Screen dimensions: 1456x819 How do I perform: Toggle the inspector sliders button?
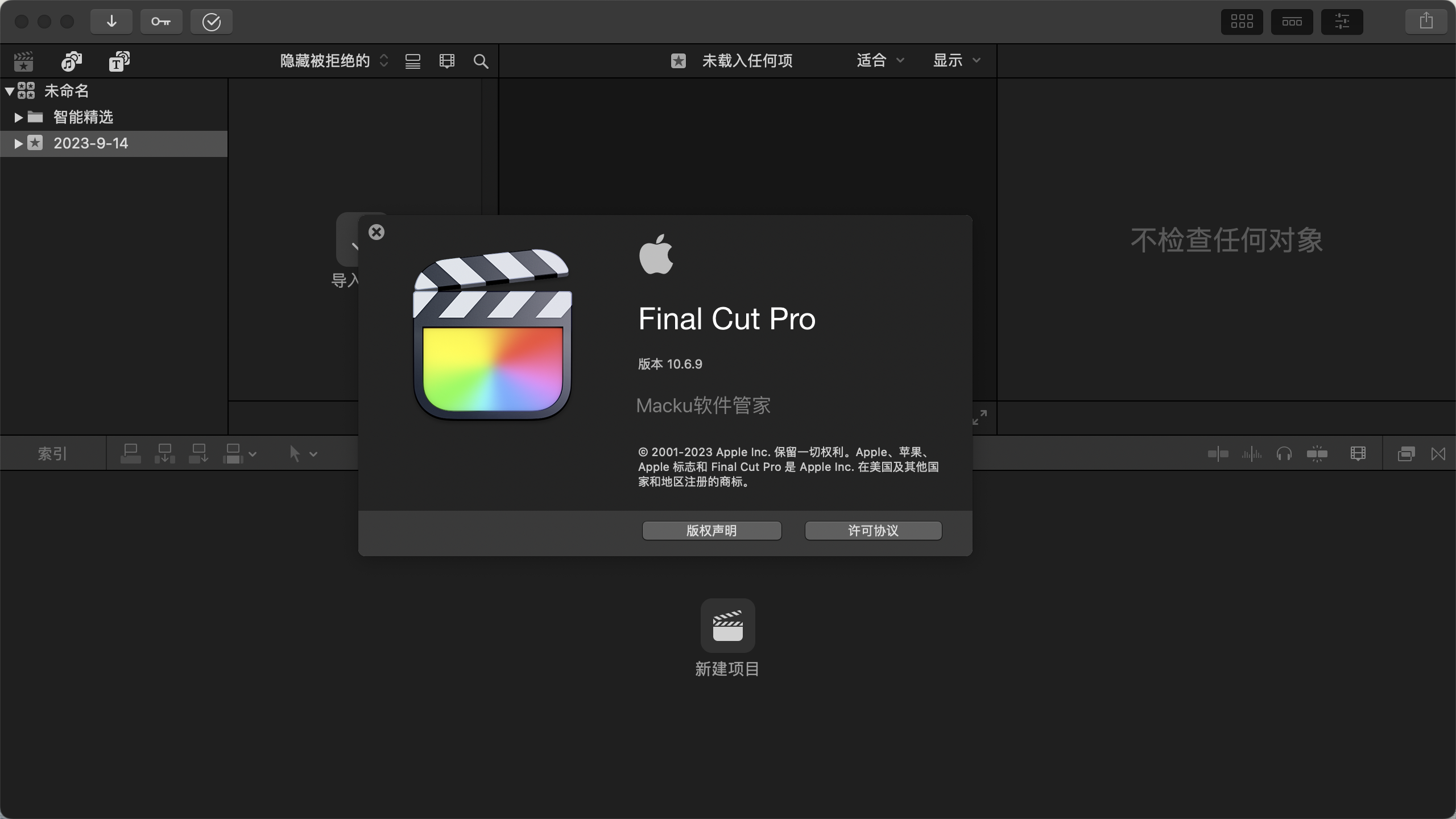tap(1342, 22)
